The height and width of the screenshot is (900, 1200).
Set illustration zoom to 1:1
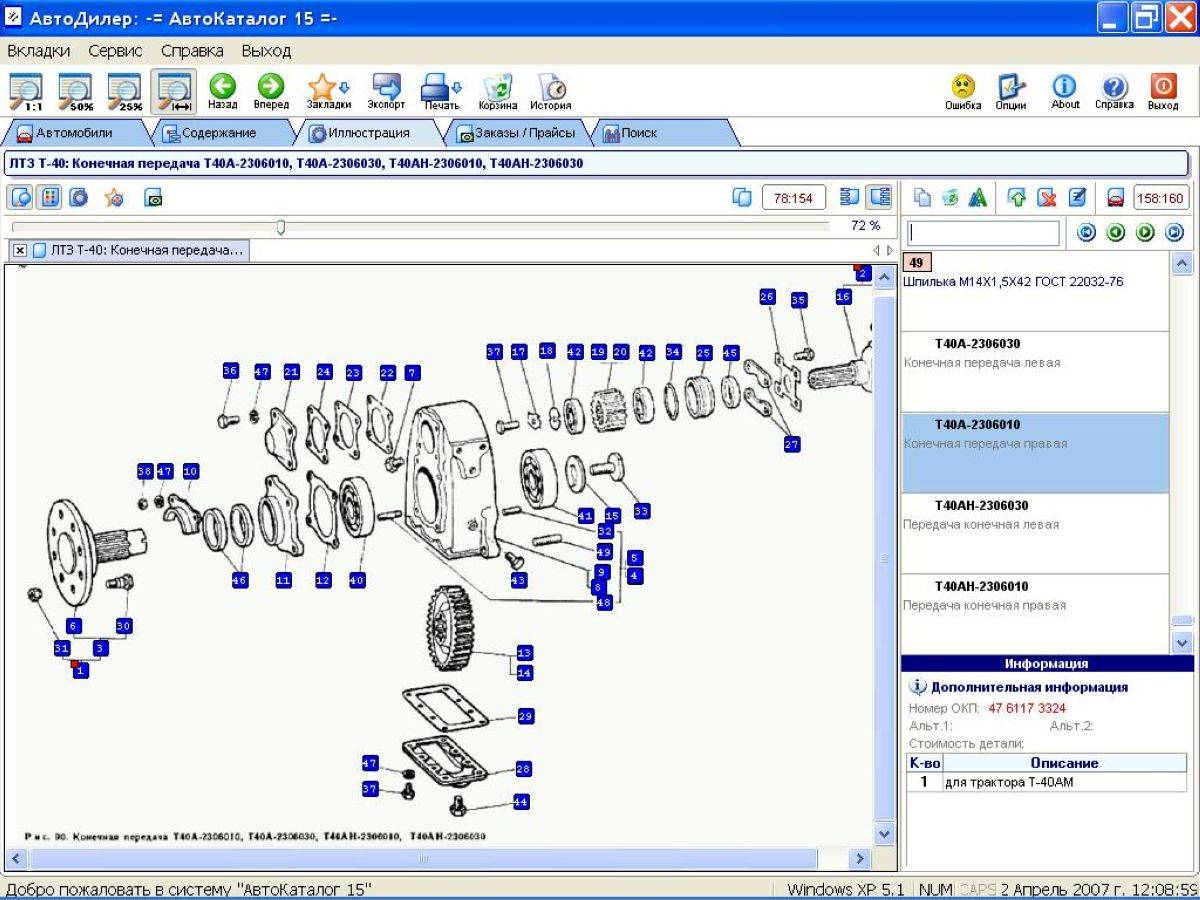point(26,92)
